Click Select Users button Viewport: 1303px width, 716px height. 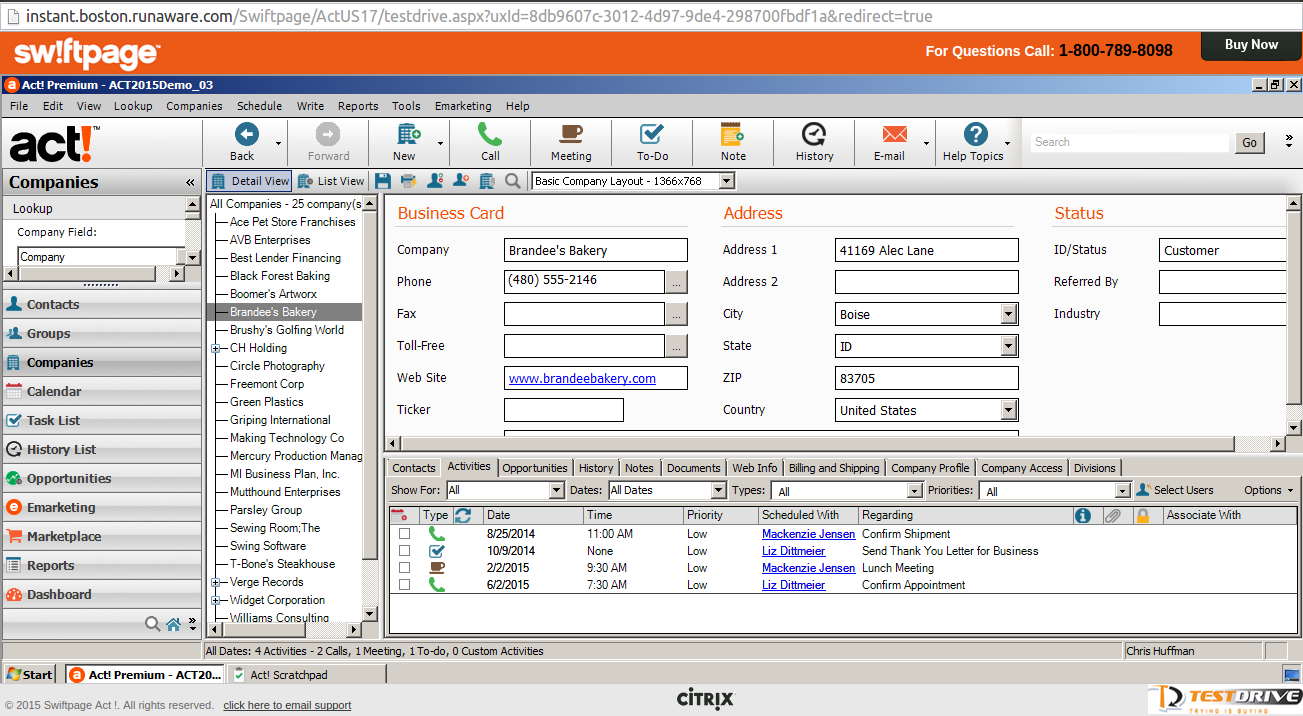pyautogui.click(x=1175, y=490)
